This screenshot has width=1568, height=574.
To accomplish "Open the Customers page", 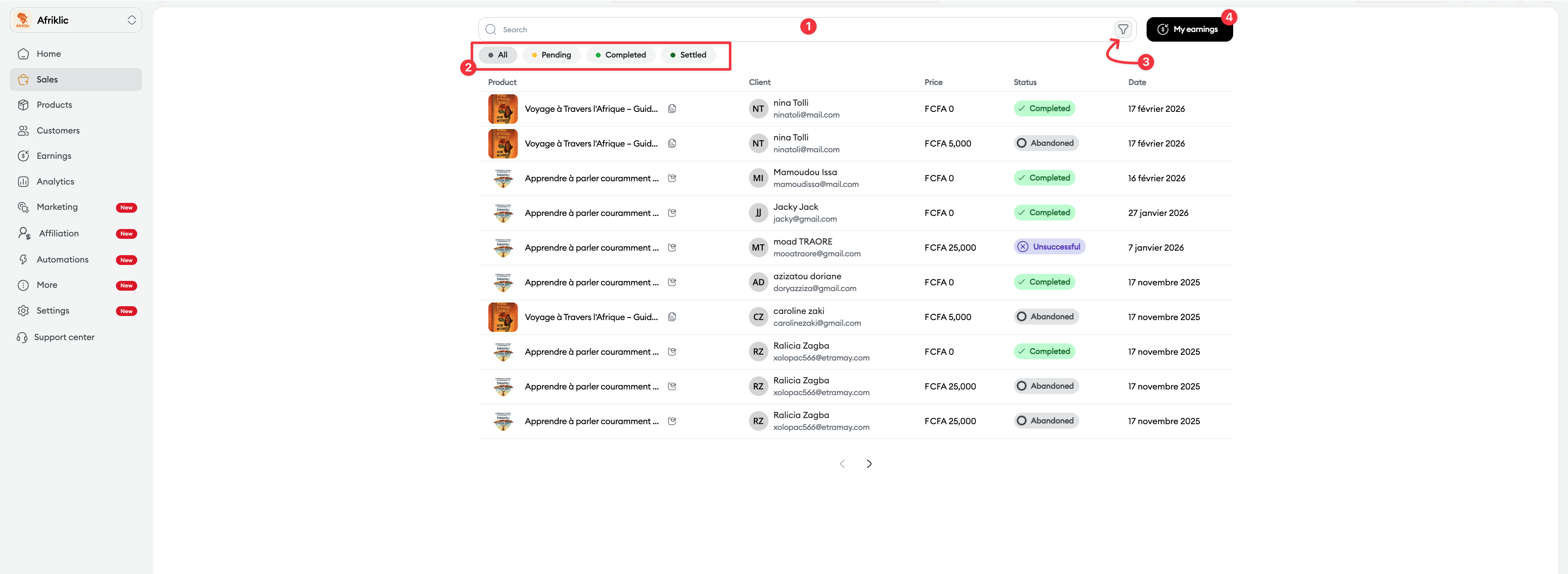I will click(57, 130).
